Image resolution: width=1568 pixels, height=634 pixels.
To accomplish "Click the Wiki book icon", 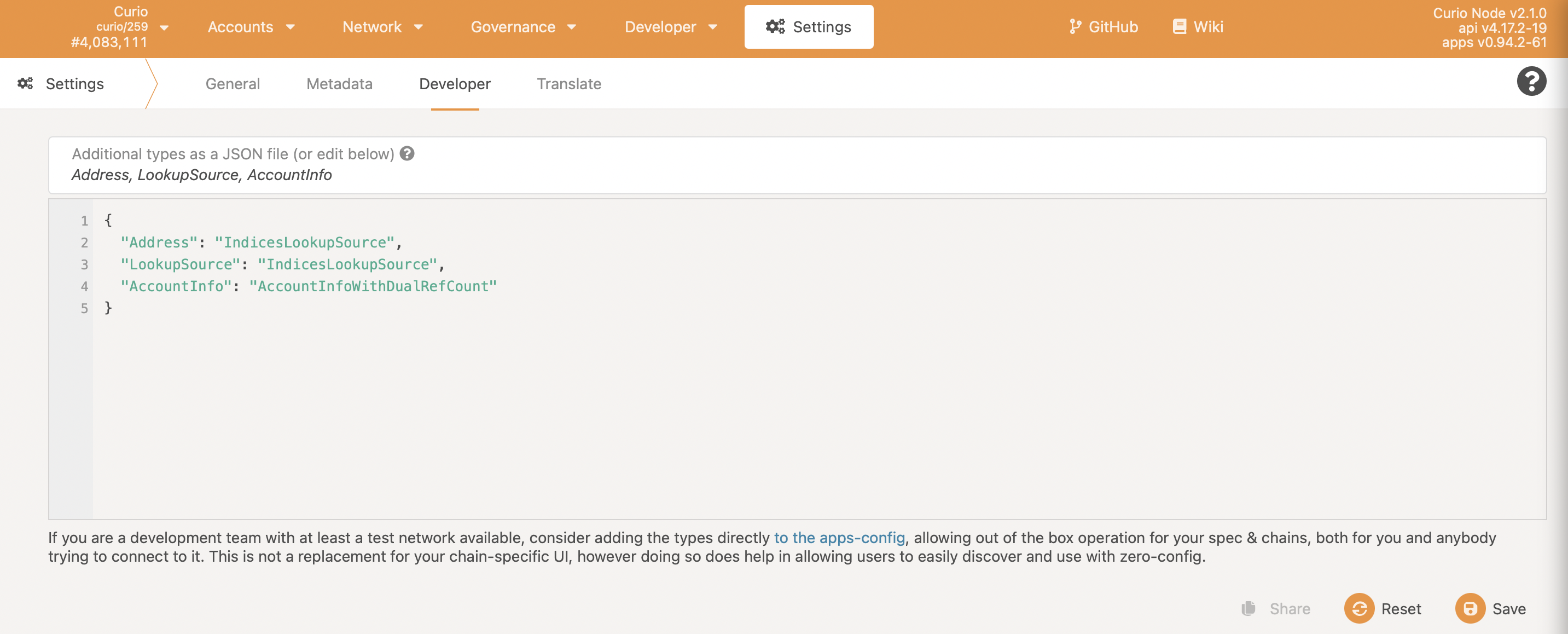I will tap(1179, 27).
